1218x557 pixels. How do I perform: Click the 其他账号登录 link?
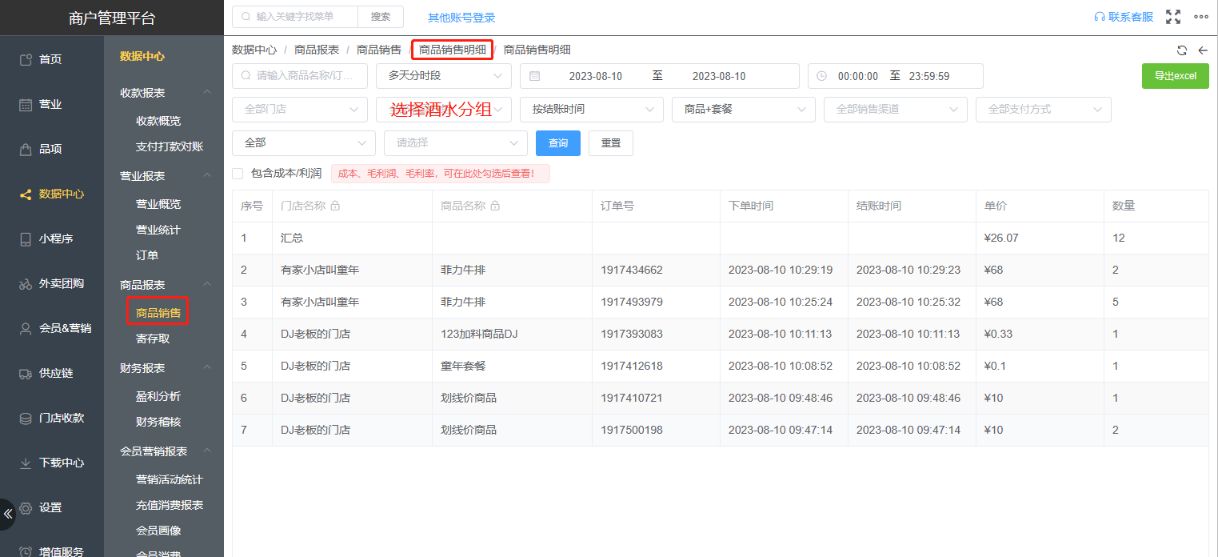click(x=461, y=18)
